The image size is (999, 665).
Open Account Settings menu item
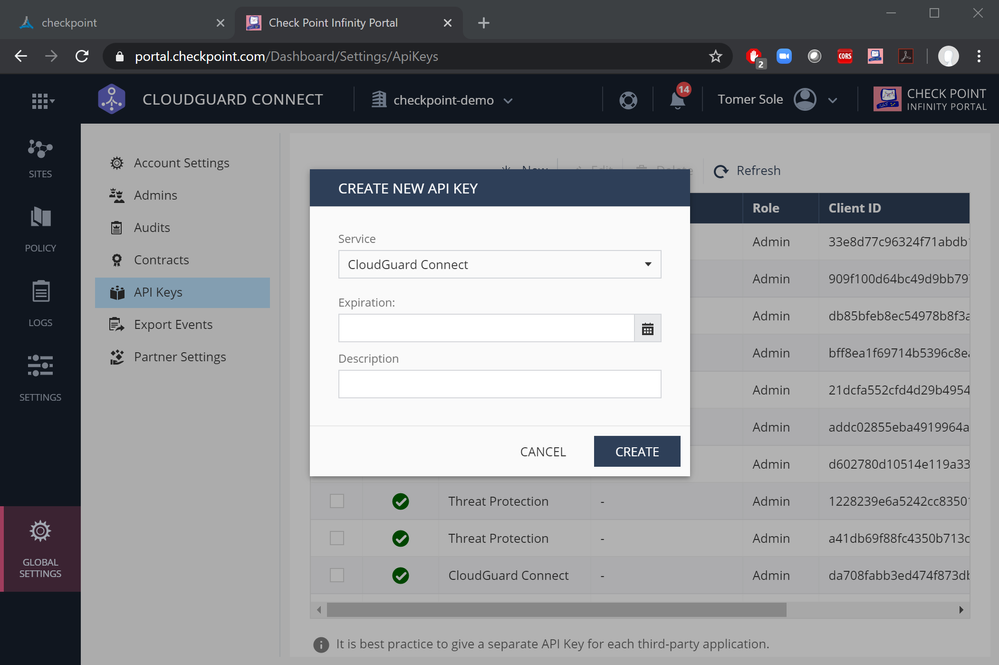tap(181, 163)
